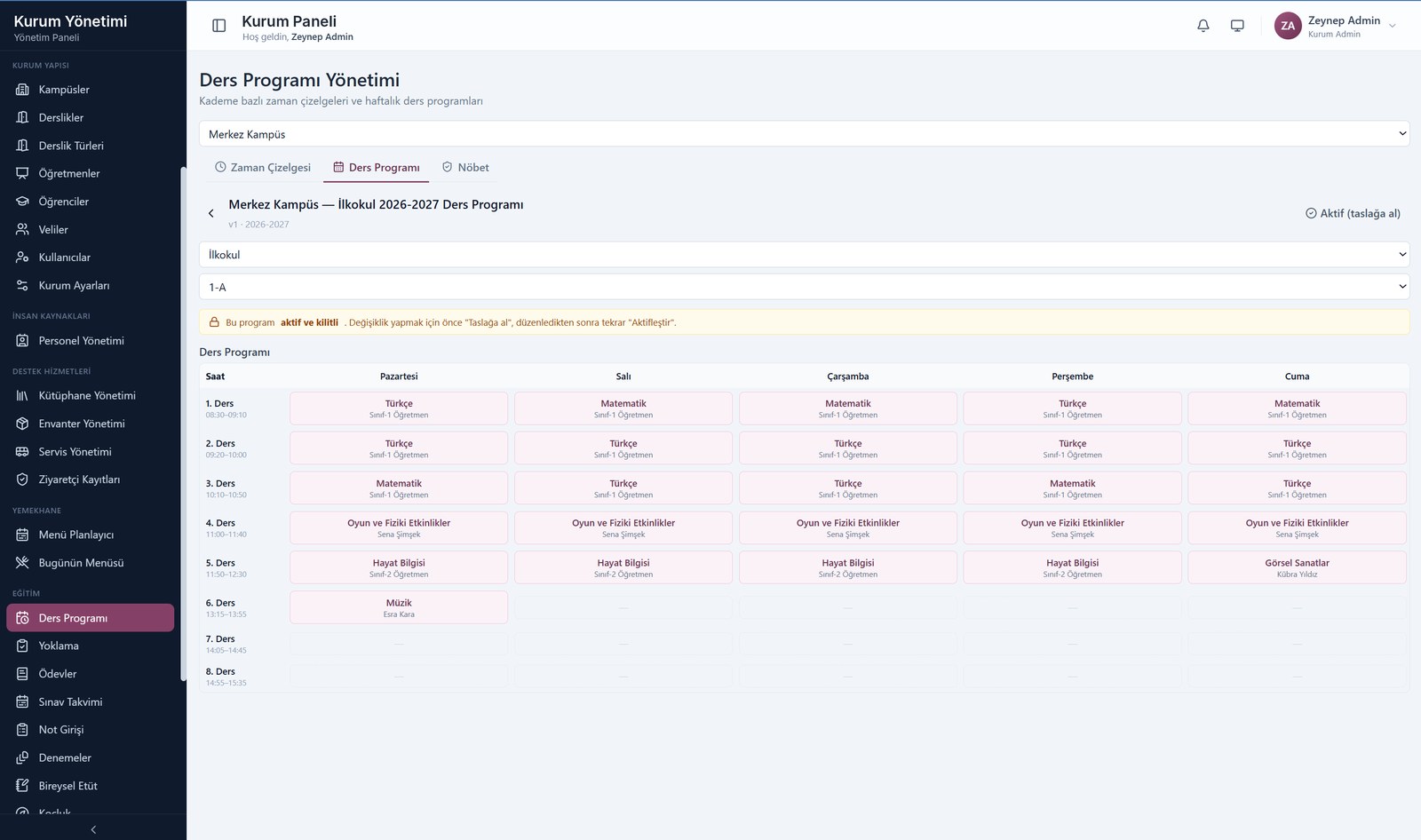Open Derslikler in the sidebar

[91, 117]
